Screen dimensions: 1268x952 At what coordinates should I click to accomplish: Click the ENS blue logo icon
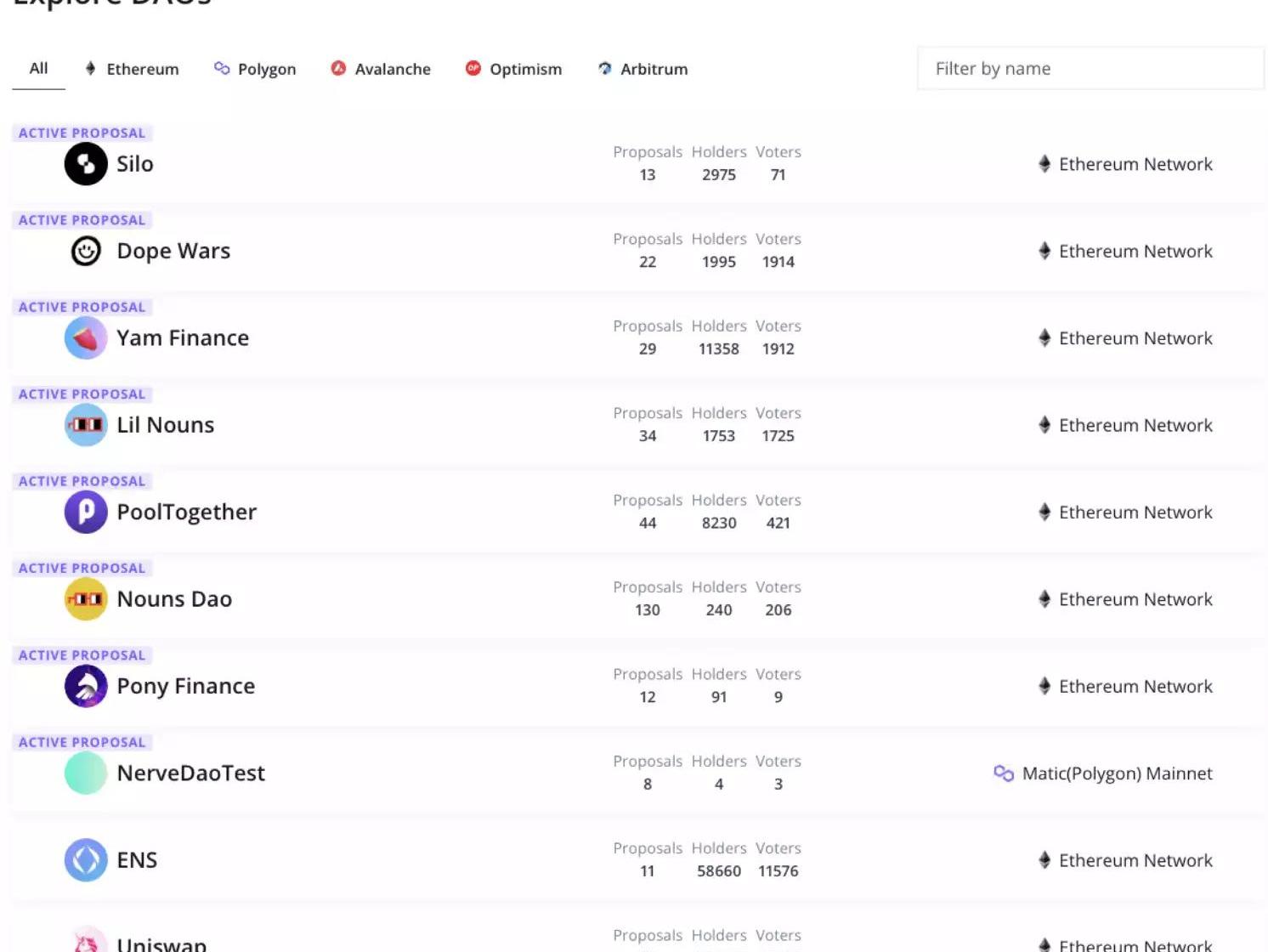[x=86, y=860]
